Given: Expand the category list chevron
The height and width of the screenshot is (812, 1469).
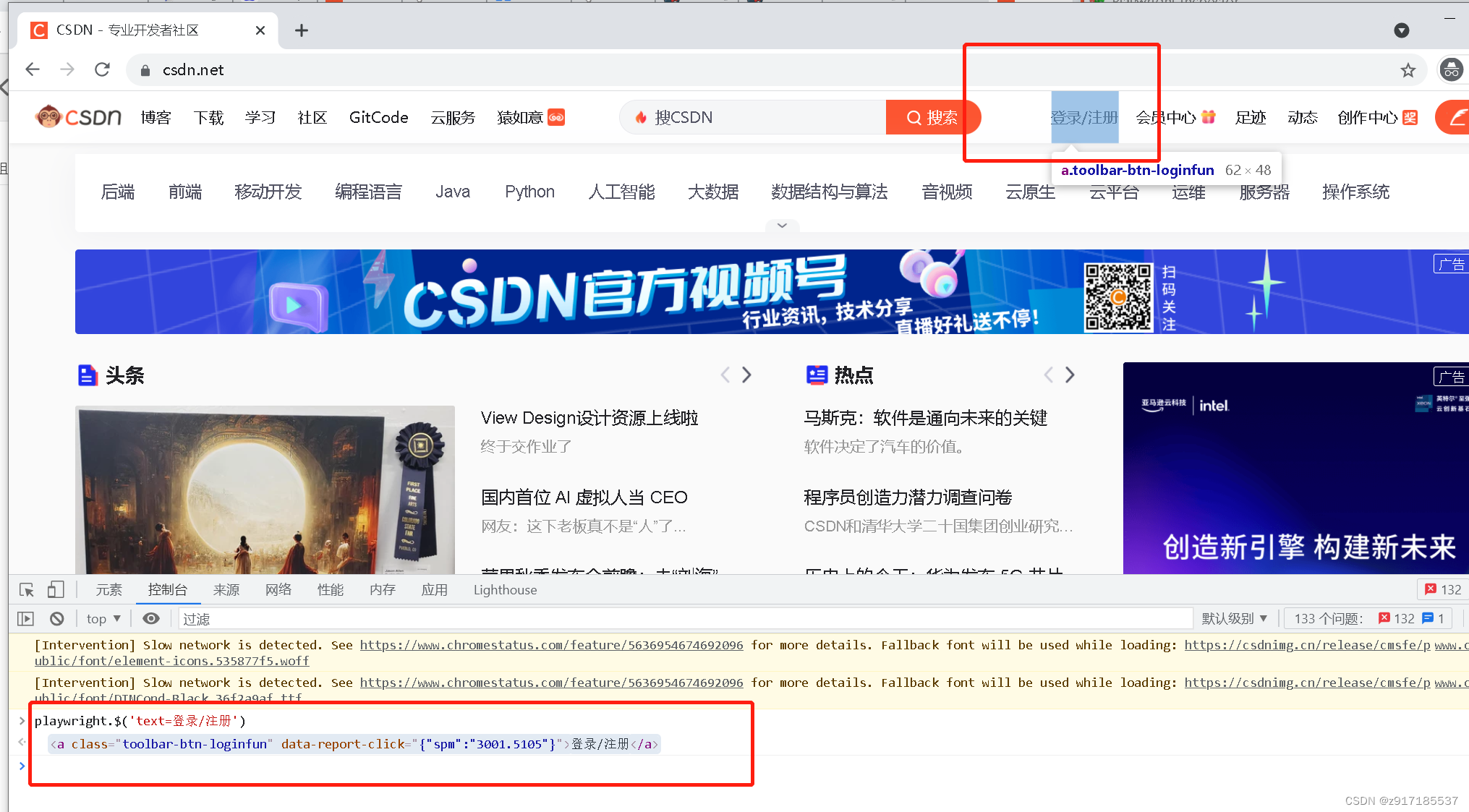Looking at the screenshot, I should [782, 226].
